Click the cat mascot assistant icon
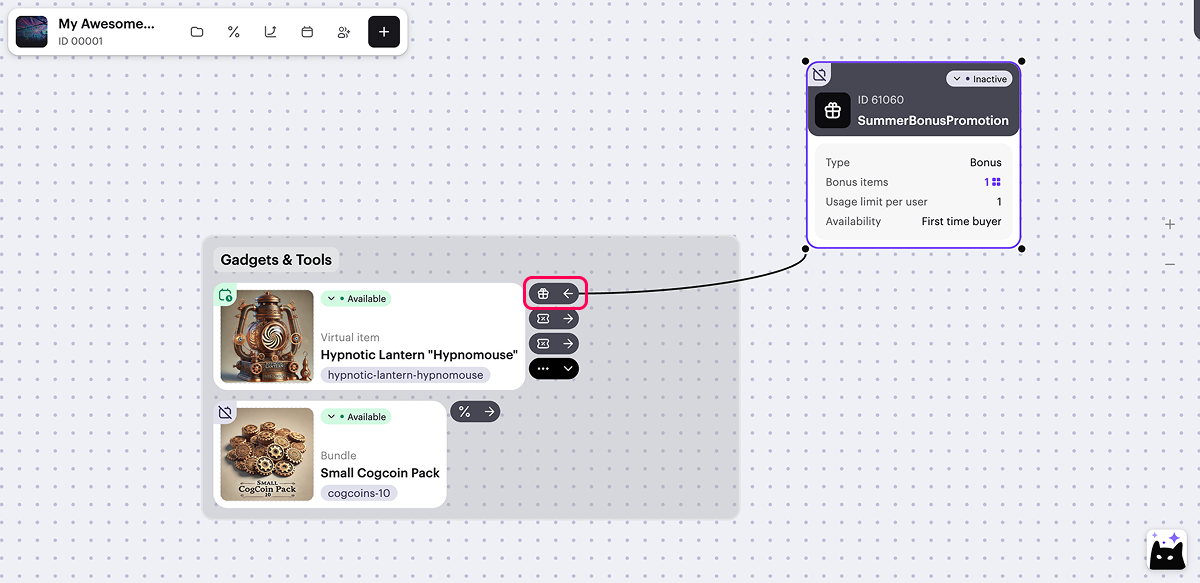The height and width of the screenshot is (583, 1200). 1166,549
